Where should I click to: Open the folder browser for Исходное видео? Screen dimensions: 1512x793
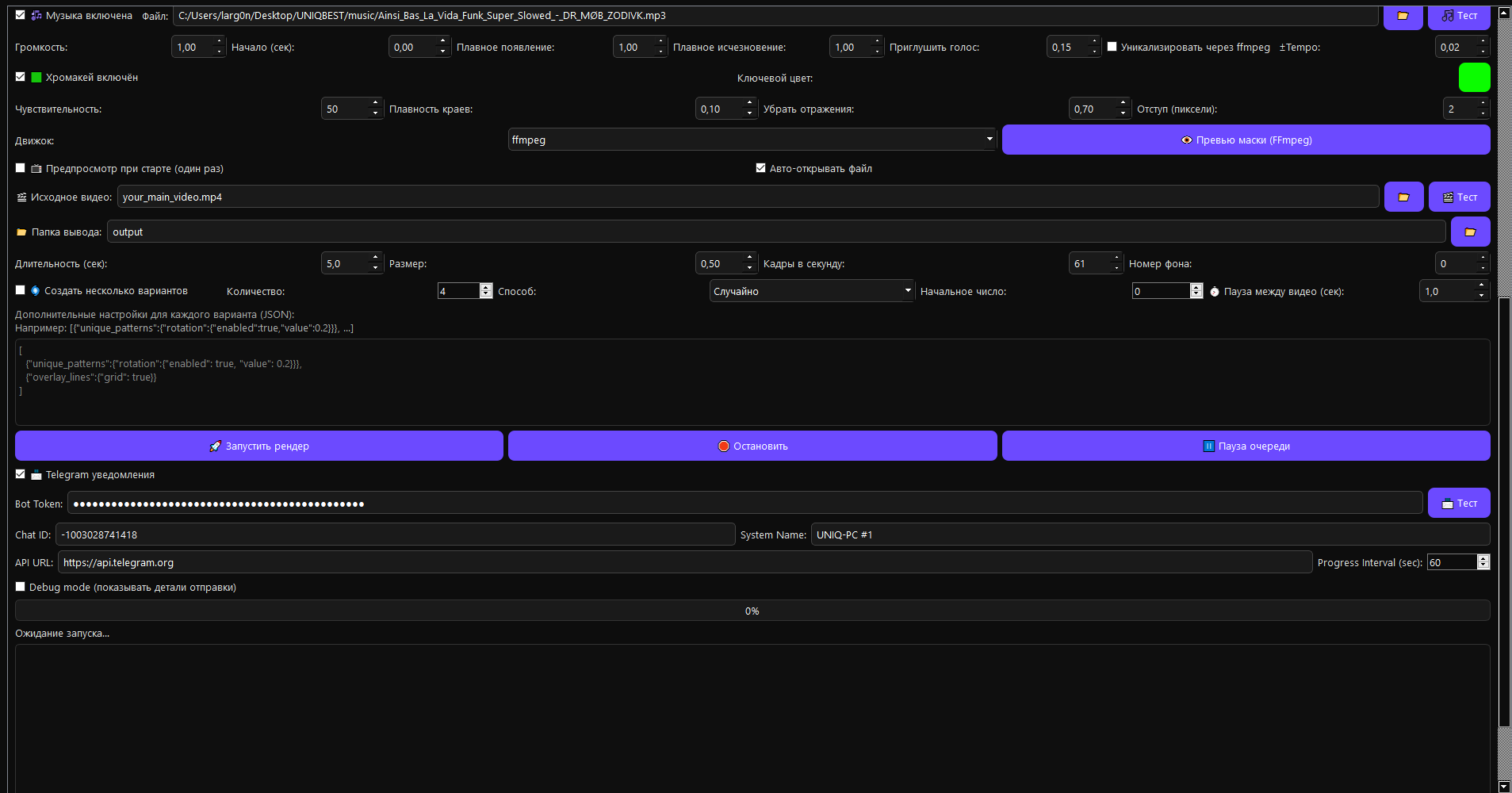tap(1403, 197)
